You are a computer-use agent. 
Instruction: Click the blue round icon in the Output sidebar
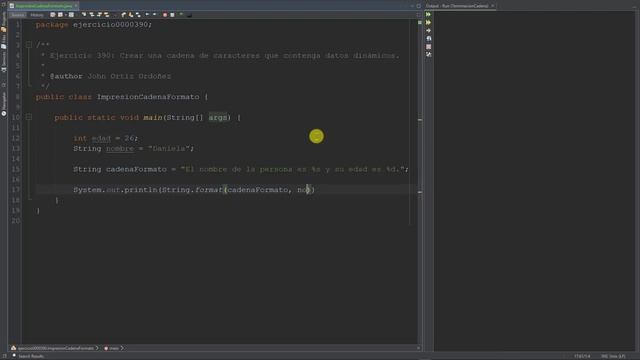pyautogui.click(x=429, y=38)
